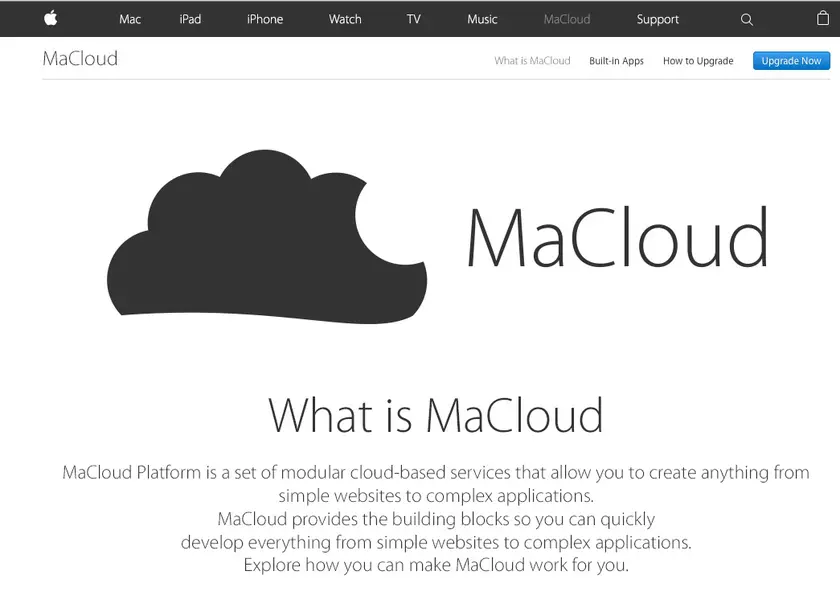
Task: Click the MaCloud page title link
Action: [x=79, y=59]
